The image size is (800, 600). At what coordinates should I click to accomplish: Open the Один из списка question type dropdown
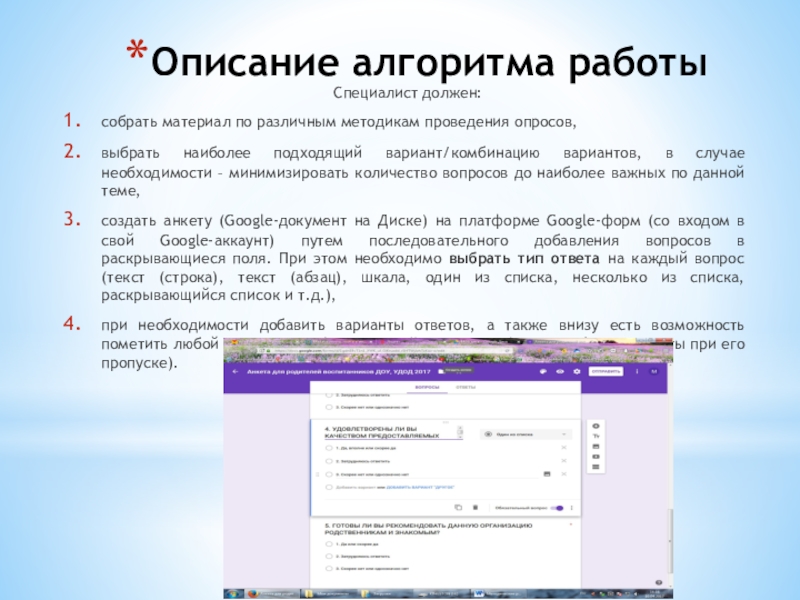526,434
